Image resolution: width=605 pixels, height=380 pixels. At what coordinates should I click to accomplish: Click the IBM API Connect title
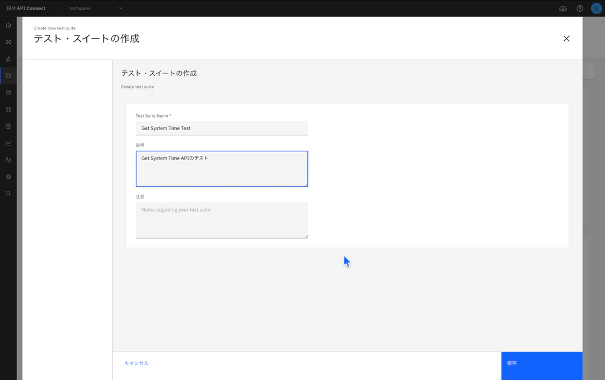click(26, 8)
